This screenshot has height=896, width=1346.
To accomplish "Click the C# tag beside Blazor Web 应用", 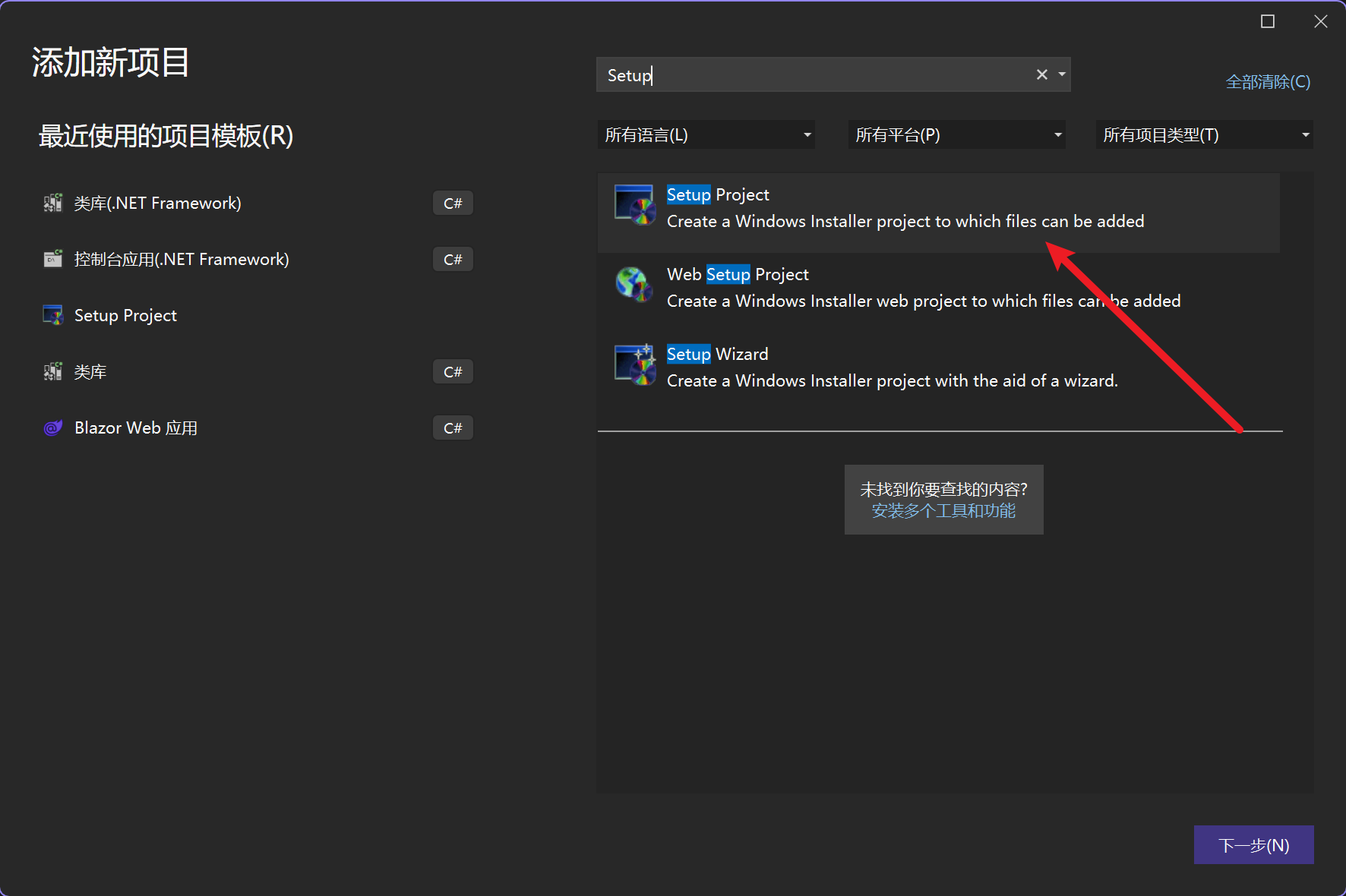I will click(453, 427).
